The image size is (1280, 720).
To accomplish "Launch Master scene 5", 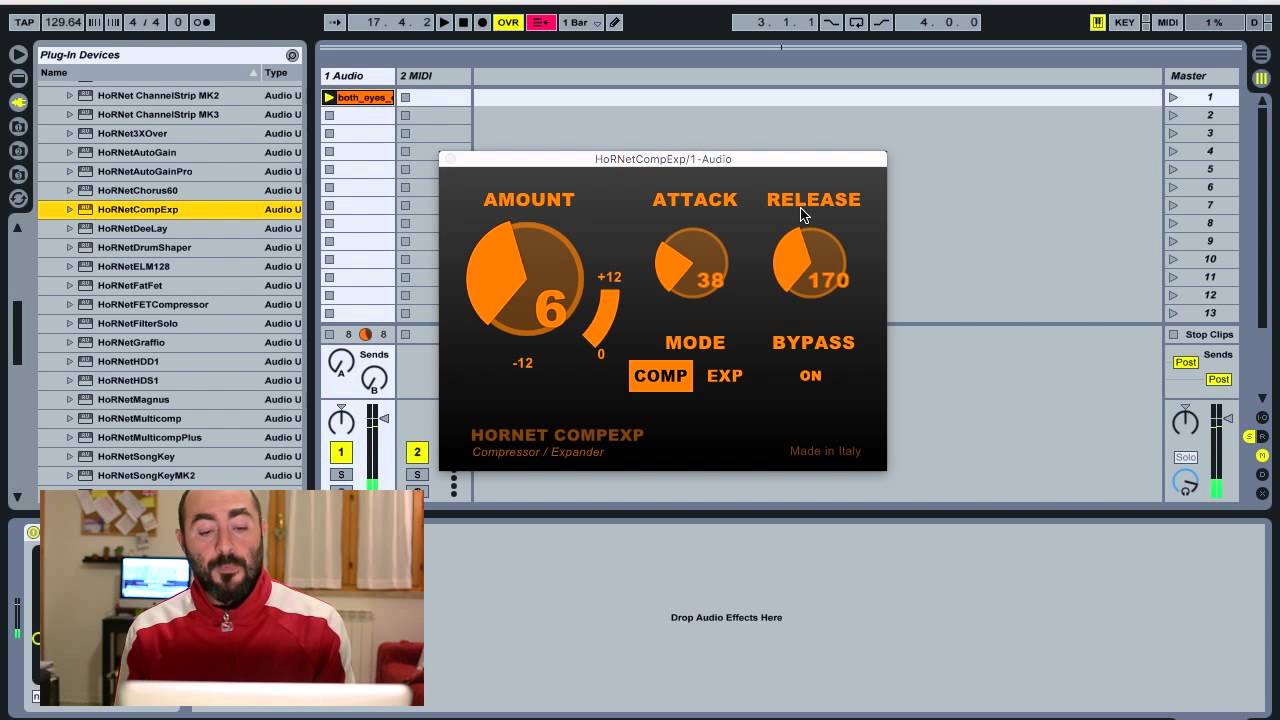I will coord(1173,169).
